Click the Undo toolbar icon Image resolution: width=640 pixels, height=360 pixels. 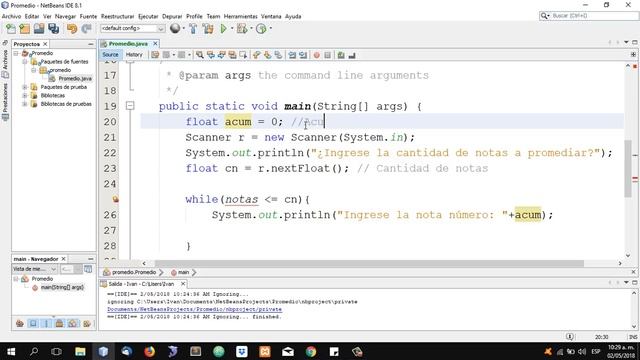(x=72, y=29)
